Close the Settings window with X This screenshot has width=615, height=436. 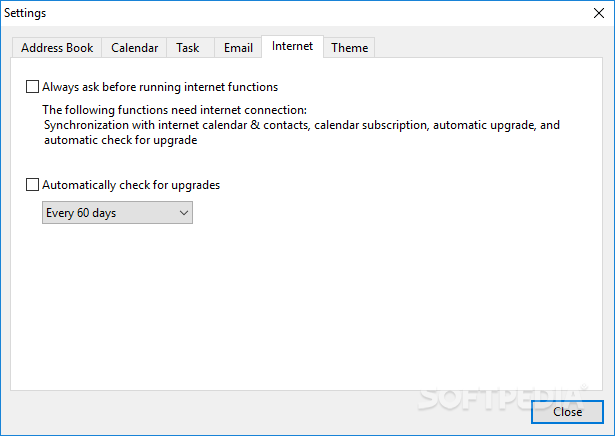(599, 13)
